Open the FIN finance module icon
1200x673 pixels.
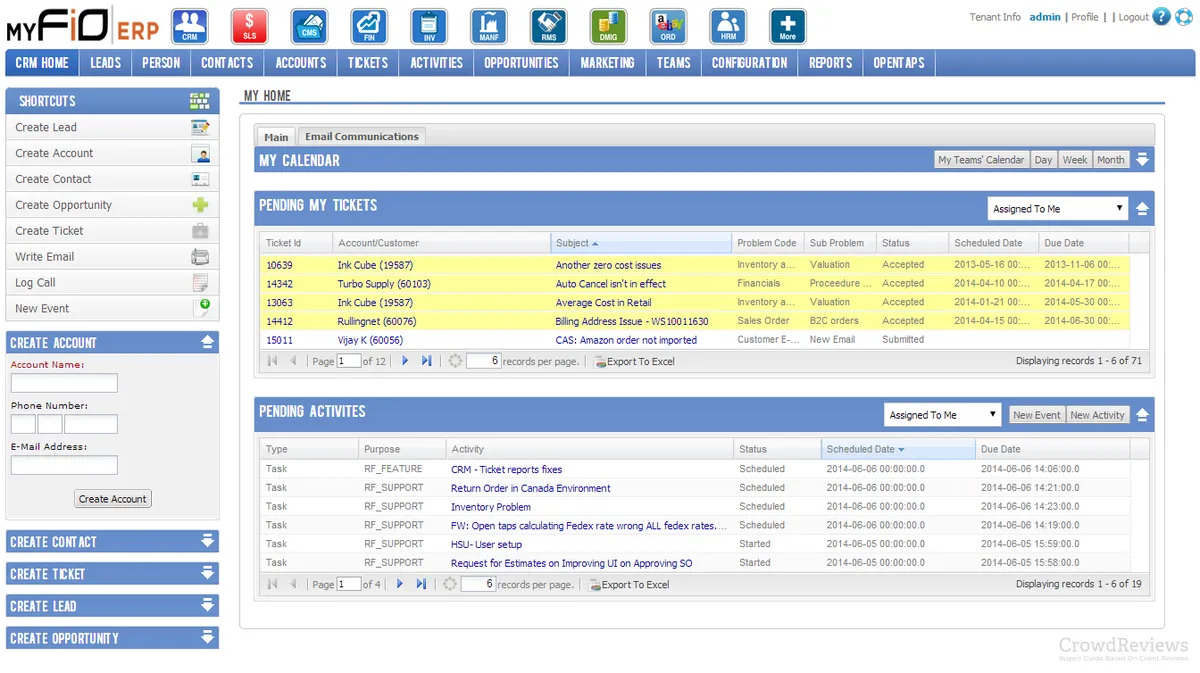point(369,26)
